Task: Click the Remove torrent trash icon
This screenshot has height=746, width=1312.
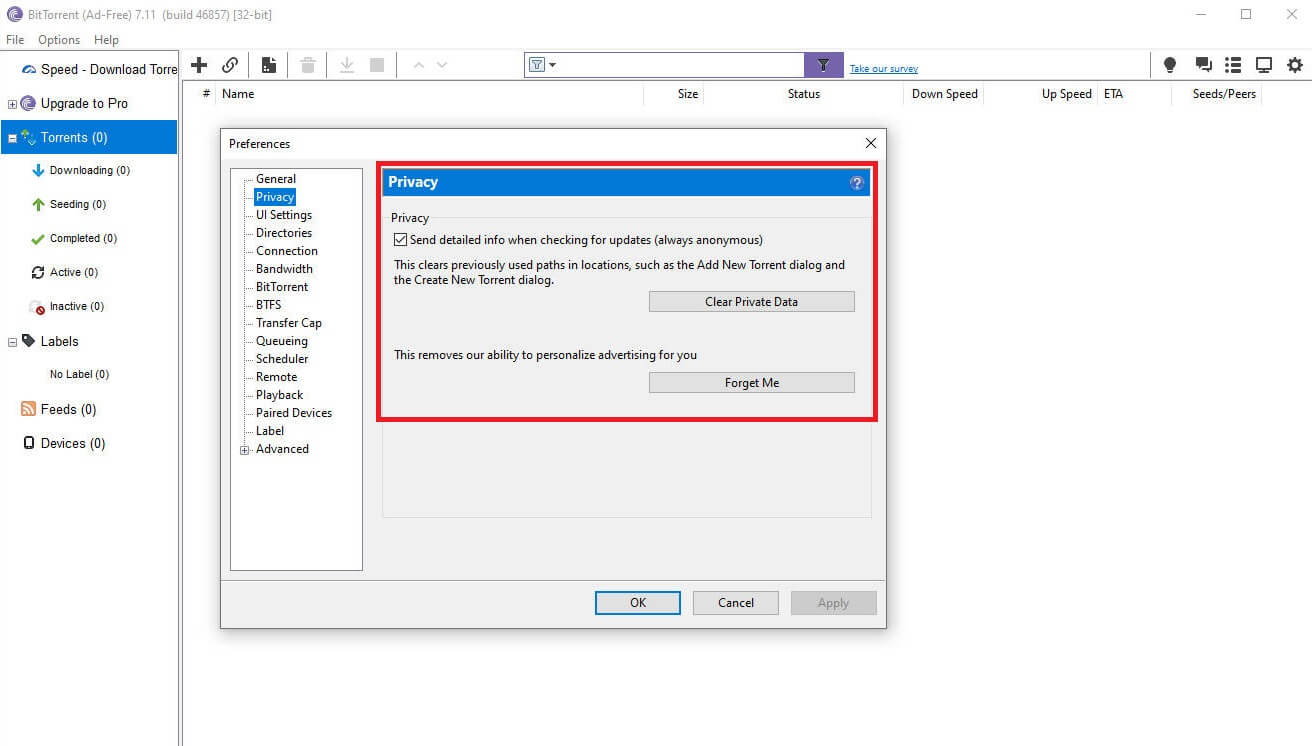Action: pos(308,65)
